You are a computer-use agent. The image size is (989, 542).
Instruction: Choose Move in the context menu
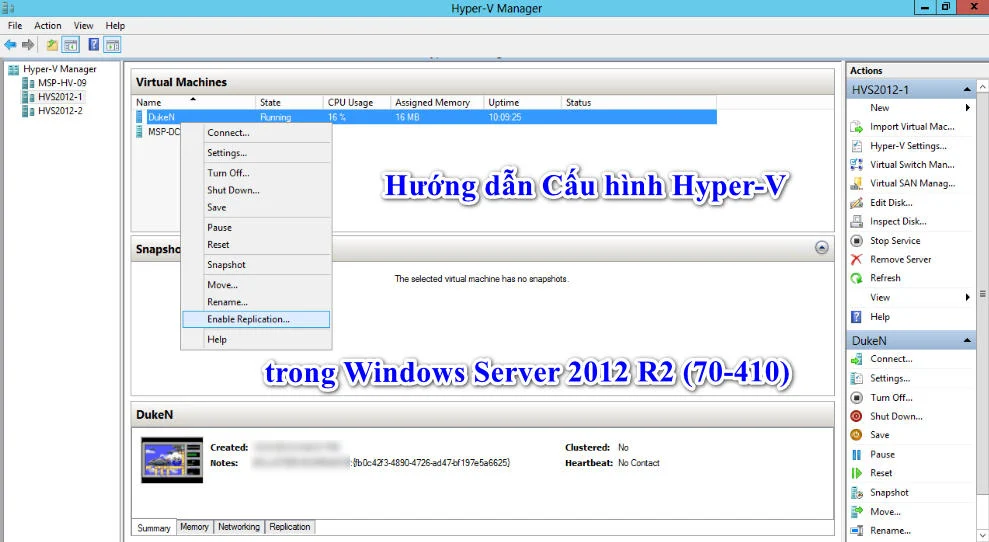point(256,285)
